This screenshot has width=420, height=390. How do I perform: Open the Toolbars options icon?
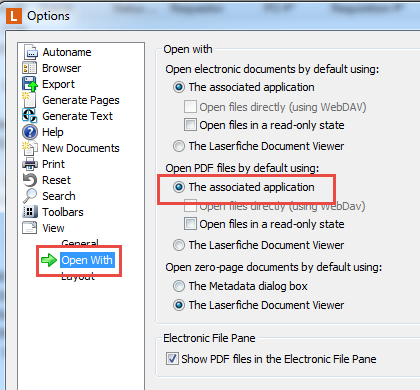pos(30,212)
